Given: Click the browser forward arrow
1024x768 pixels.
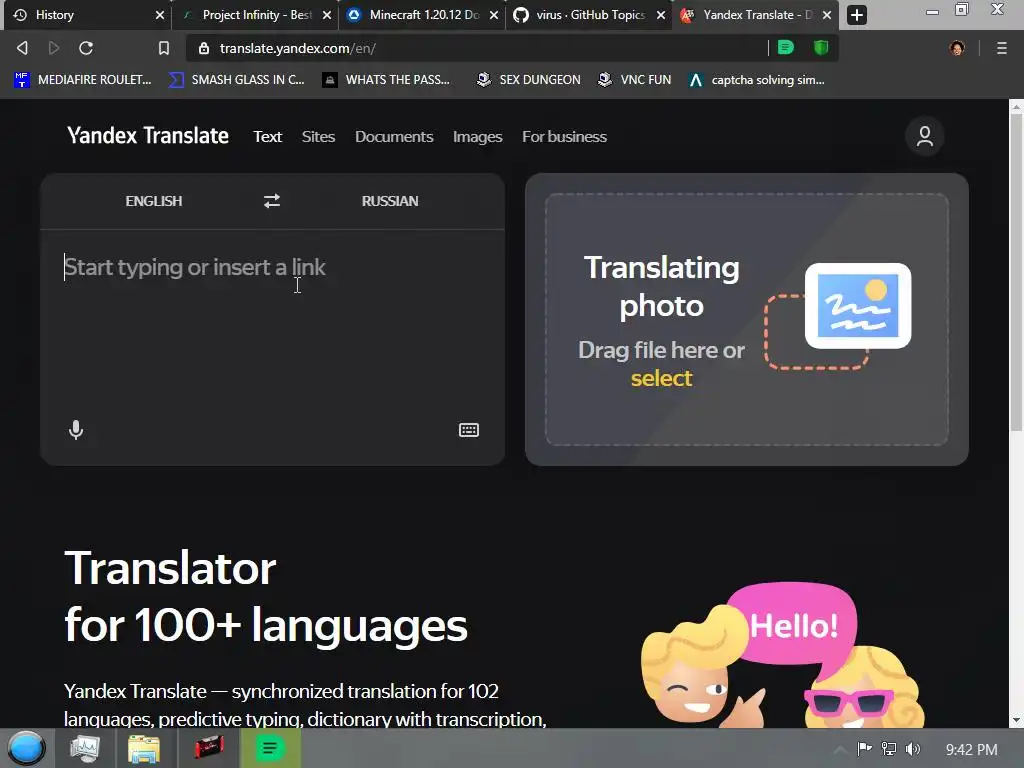Looking at the screenshot, I should (54, 48).
